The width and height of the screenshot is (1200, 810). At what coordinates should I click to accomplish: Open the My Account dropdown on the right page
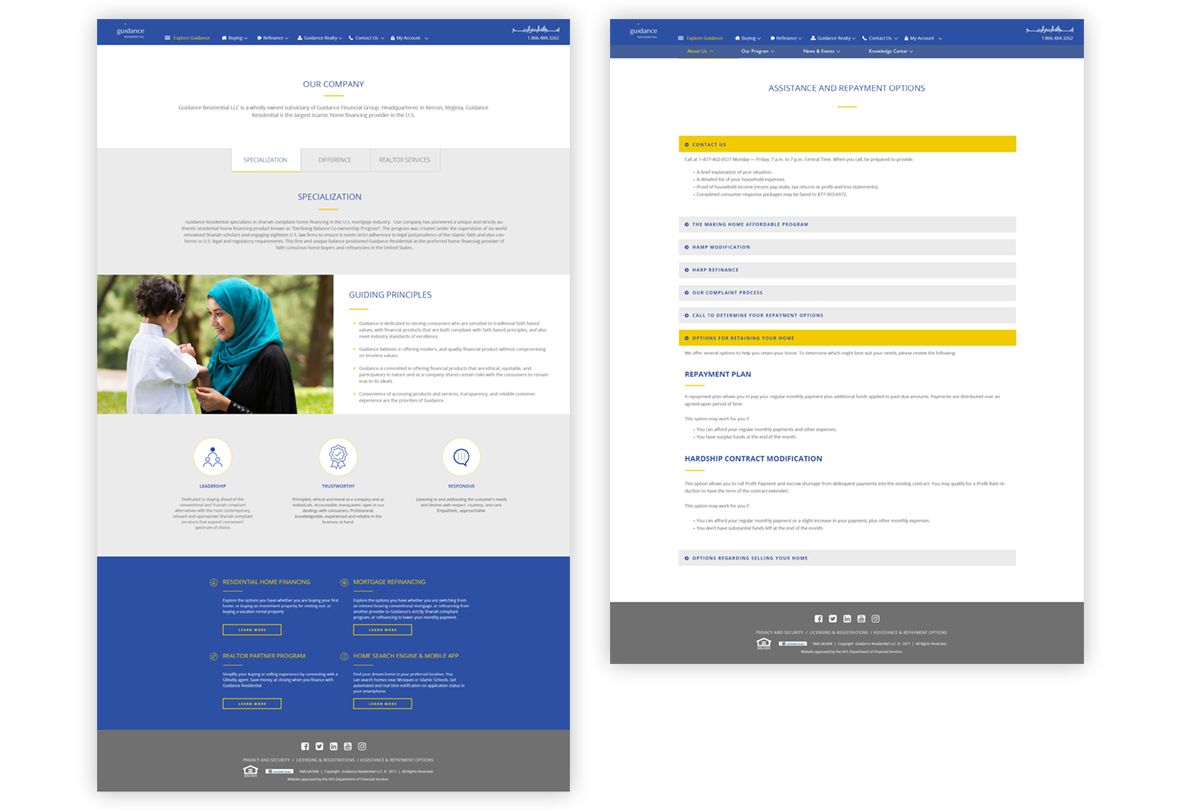click(x=923, y=38)
